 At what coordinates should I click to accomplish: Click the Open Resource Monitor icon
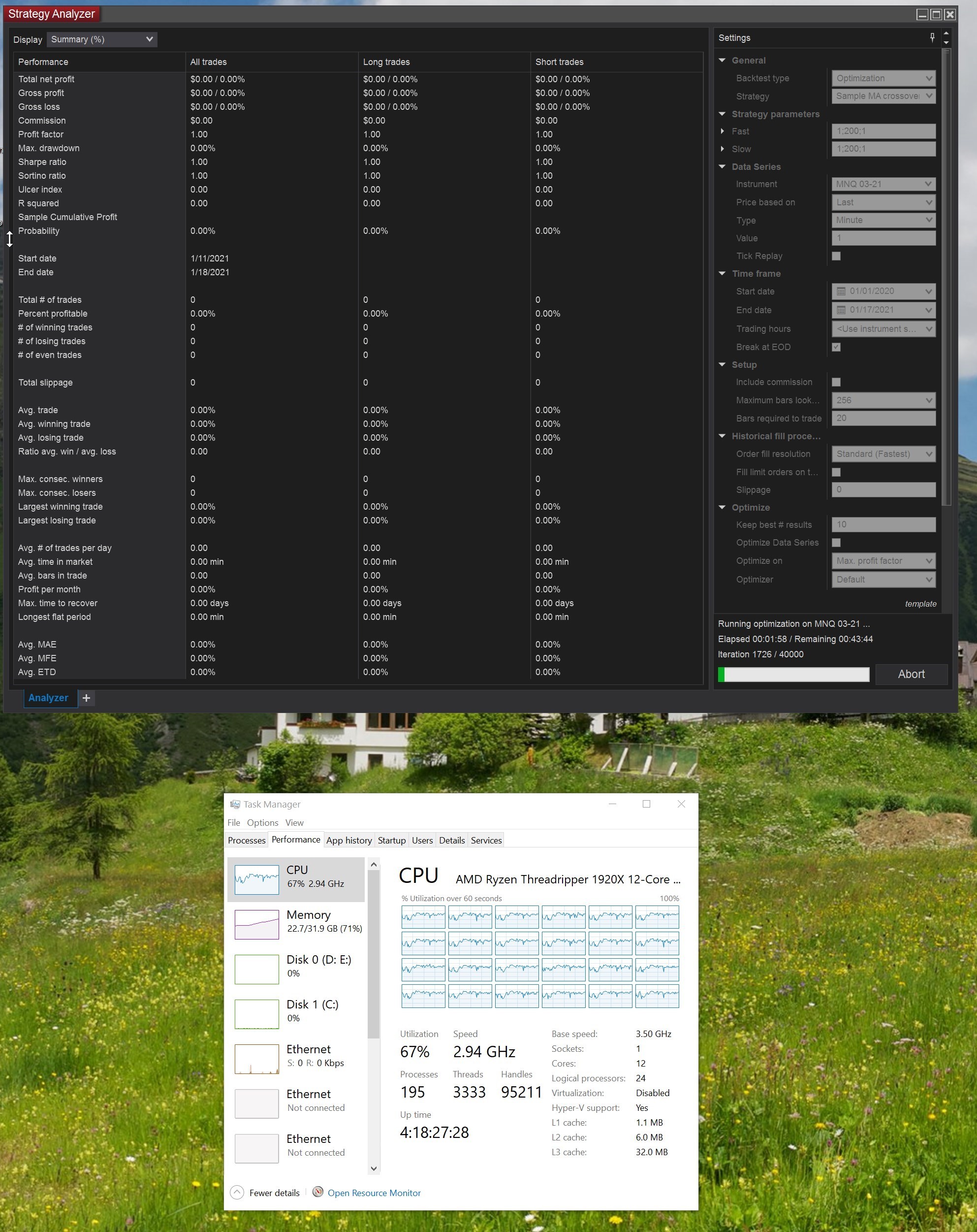(x=318, y=1192)
